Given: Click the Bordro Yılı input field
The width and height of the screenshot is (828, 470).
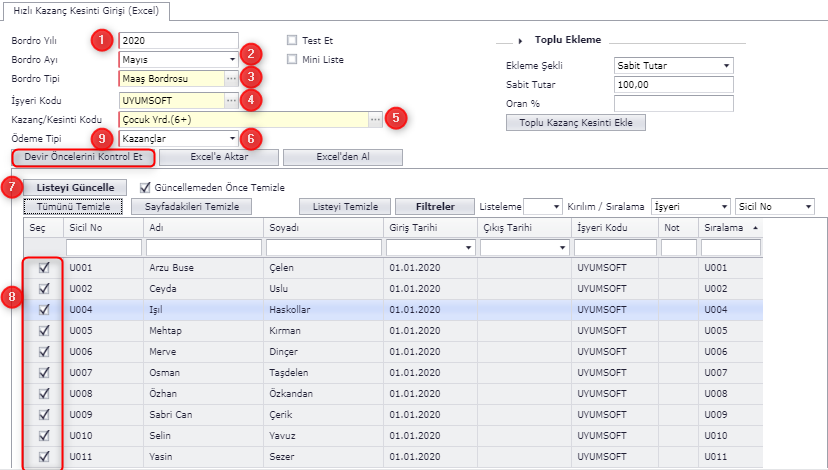Looking at the screenshot, I should click(177, 41).
